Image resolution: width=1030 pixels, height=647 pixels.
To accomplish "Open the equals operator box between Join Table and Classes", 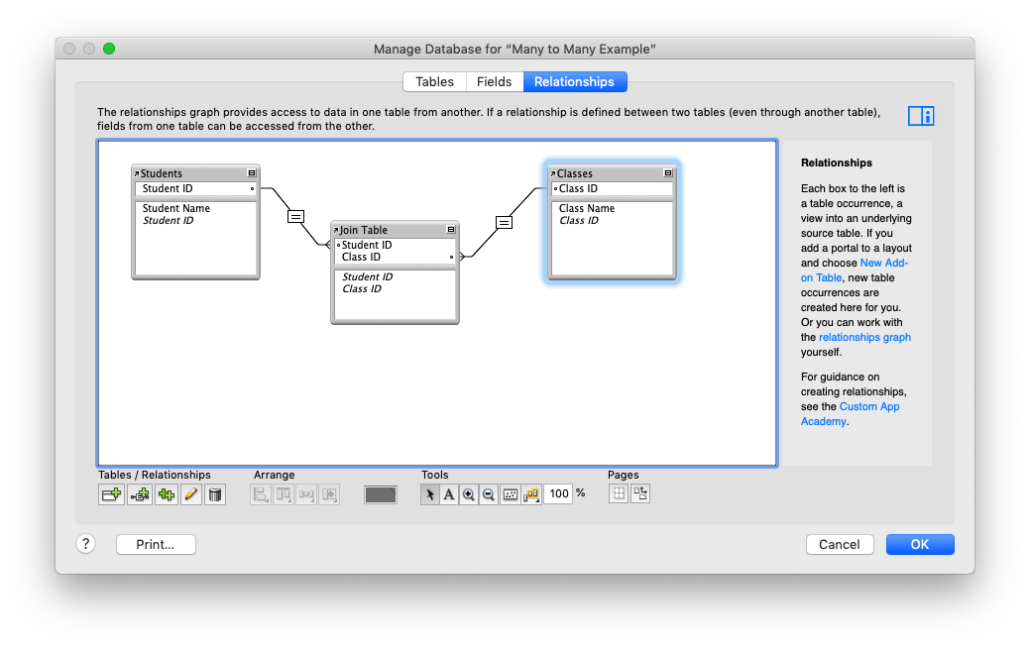I will pos(503,221).
